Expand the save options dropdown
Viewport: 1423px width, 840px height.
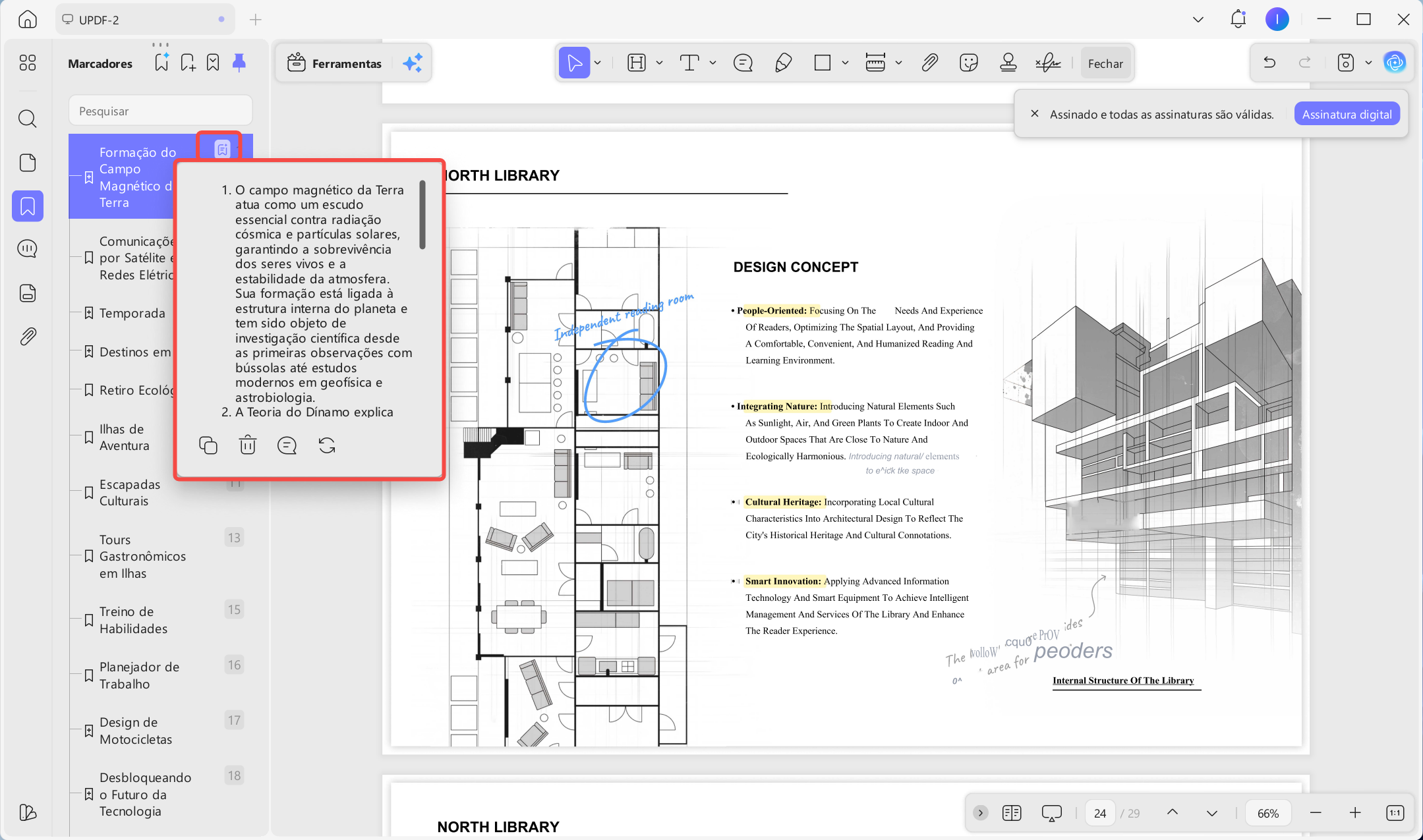tap(1368, 63)
